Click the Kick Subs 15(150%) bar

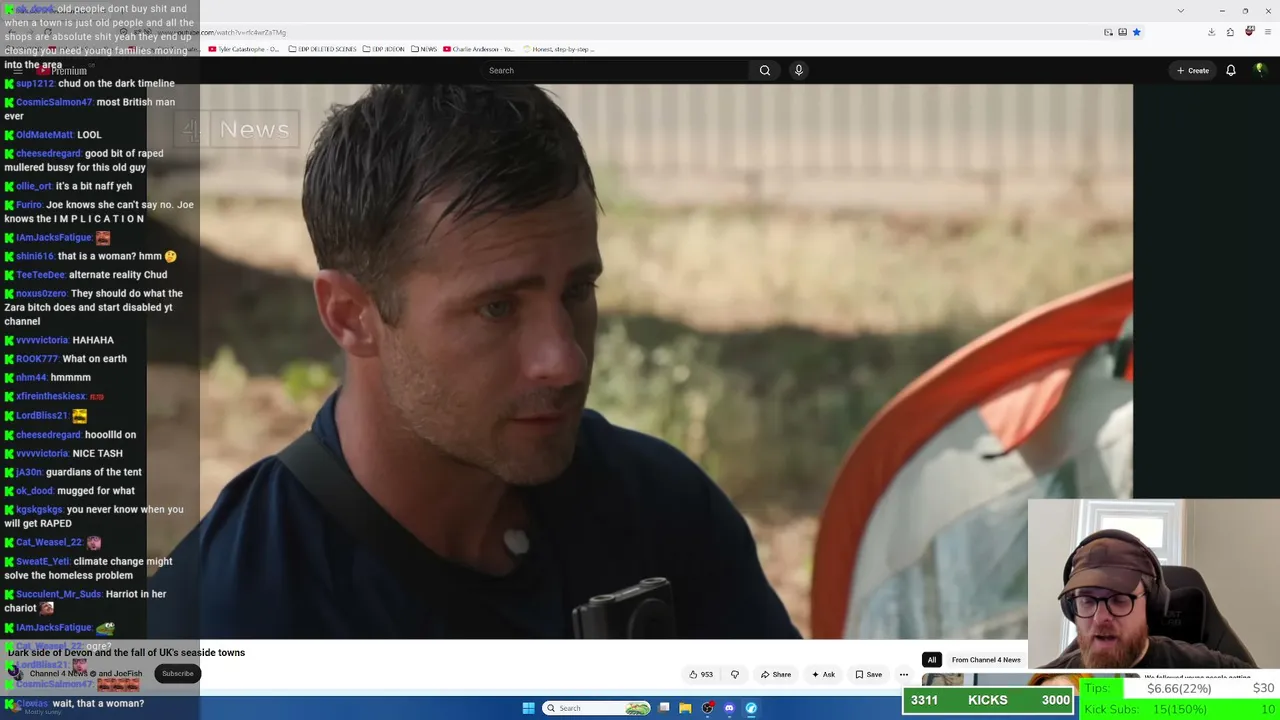(1180, 709)
